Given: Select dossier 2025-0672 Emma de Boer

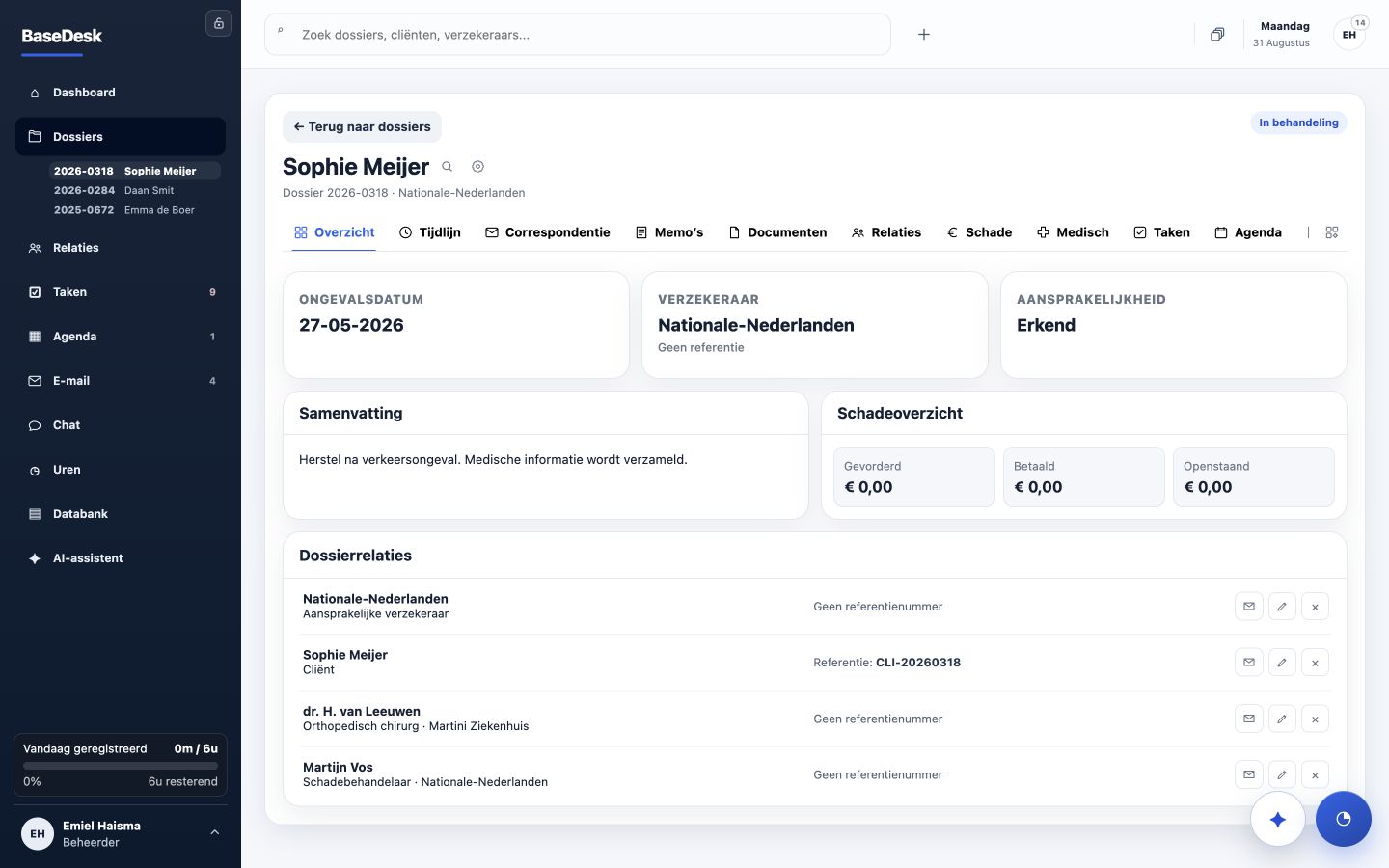Looking at the screenshot, I should click(135, 209).
